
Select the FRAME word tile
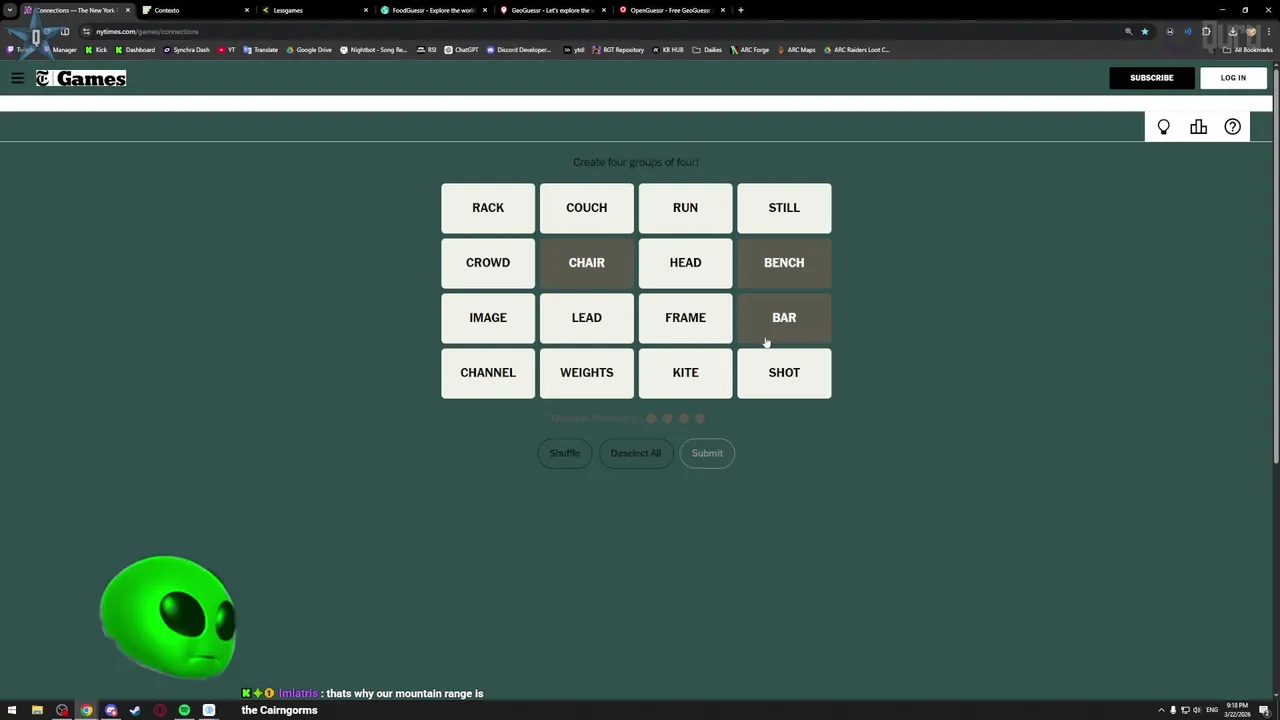685,318
